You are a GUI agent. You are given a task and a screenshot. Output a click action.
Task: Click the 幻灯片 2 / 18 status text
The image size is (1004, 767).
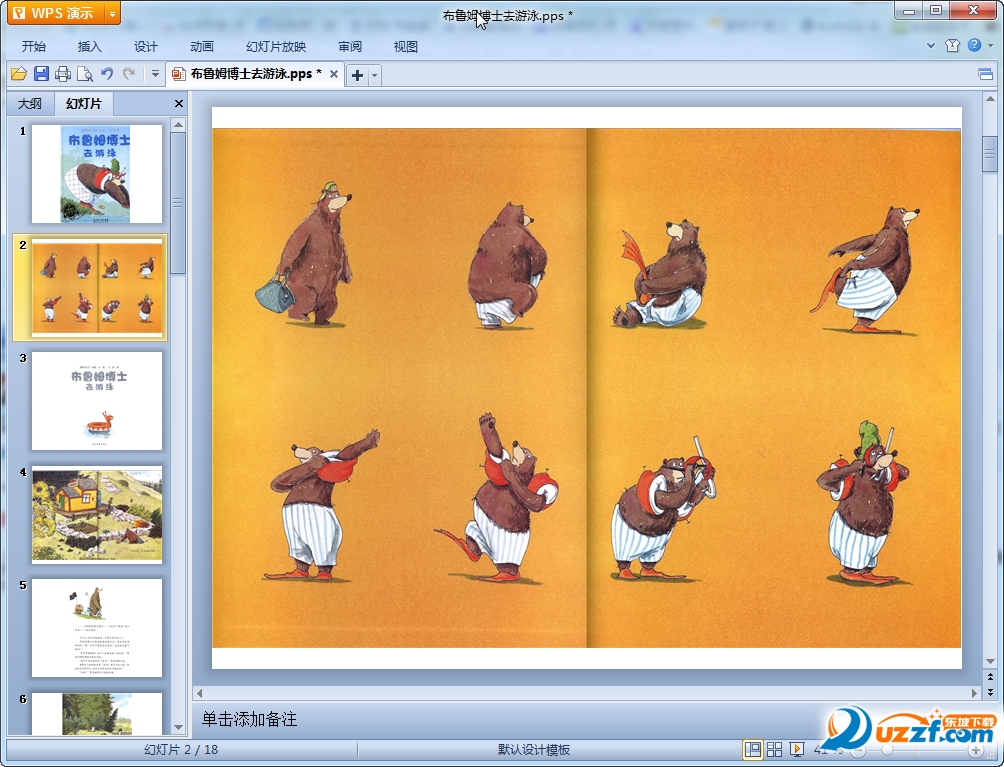(x=181, y=750)
